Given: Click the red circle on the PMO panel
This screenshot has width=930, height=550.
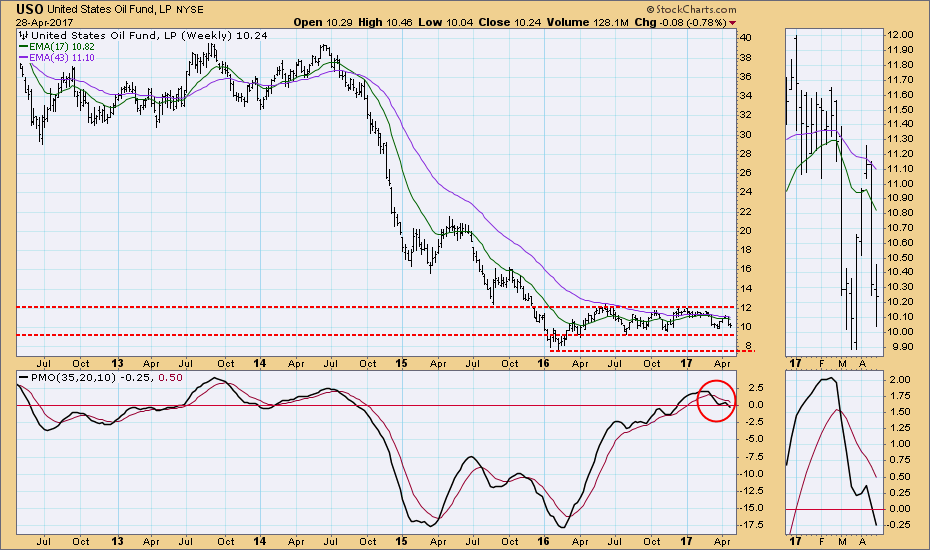Looking at the screenshot, I should click(x=717, y=400).
